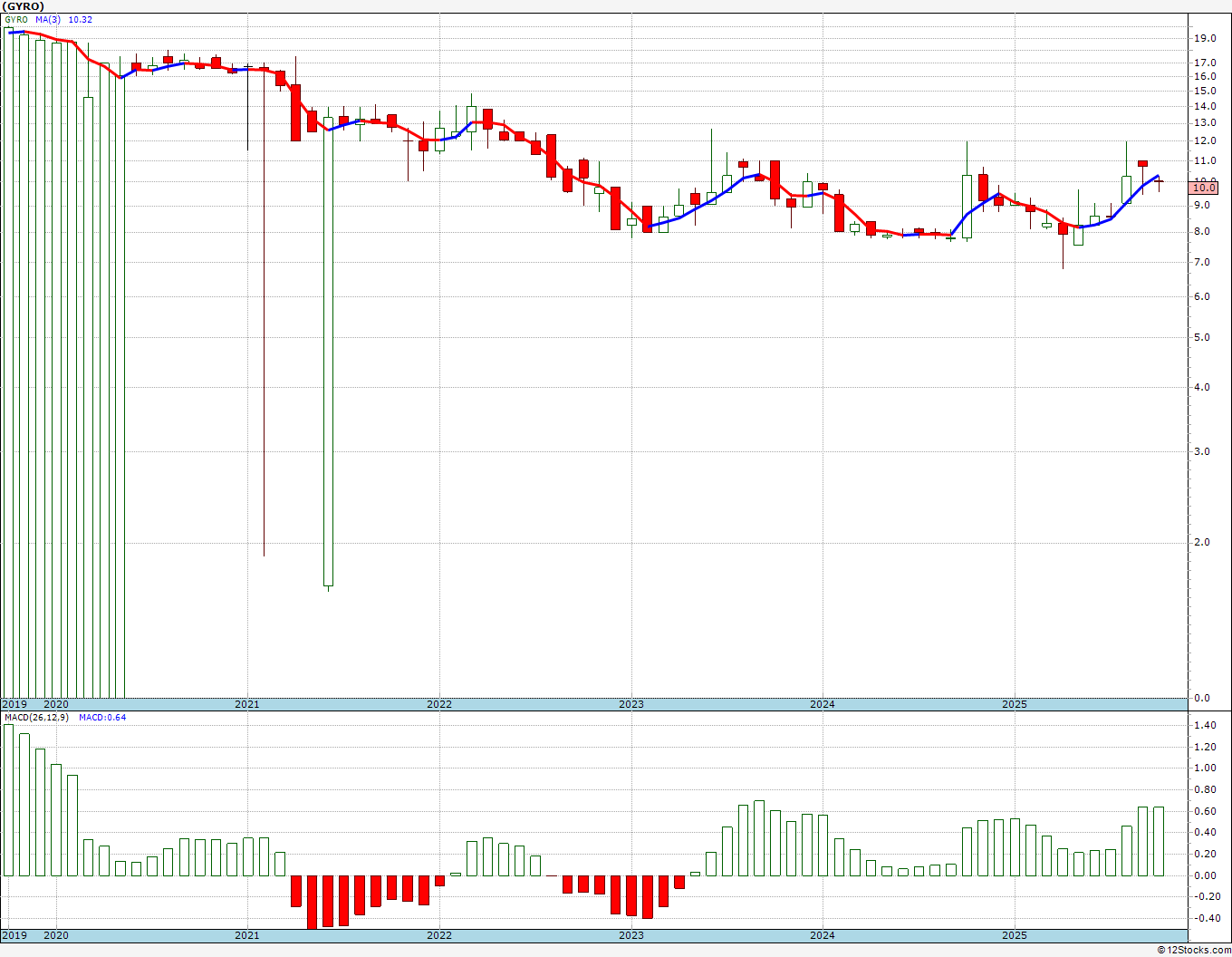Viewport: 1232px width, 957px height.
Task: Select the GYRO ticker label in the legend
Action: pos(16,20)
